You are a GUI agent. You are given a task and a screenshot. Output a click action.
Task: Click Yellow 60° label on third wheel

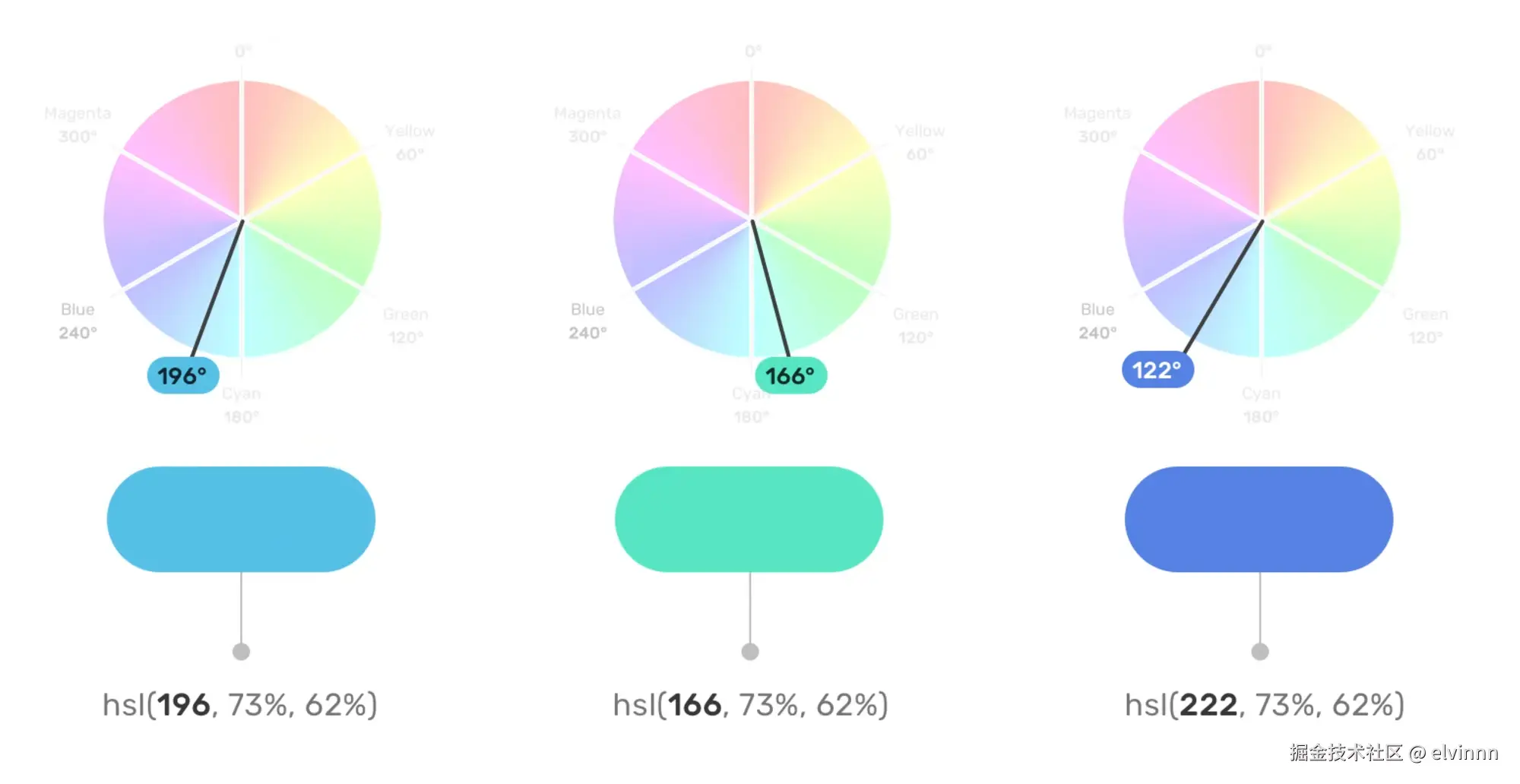click(x=1430, y=142)
